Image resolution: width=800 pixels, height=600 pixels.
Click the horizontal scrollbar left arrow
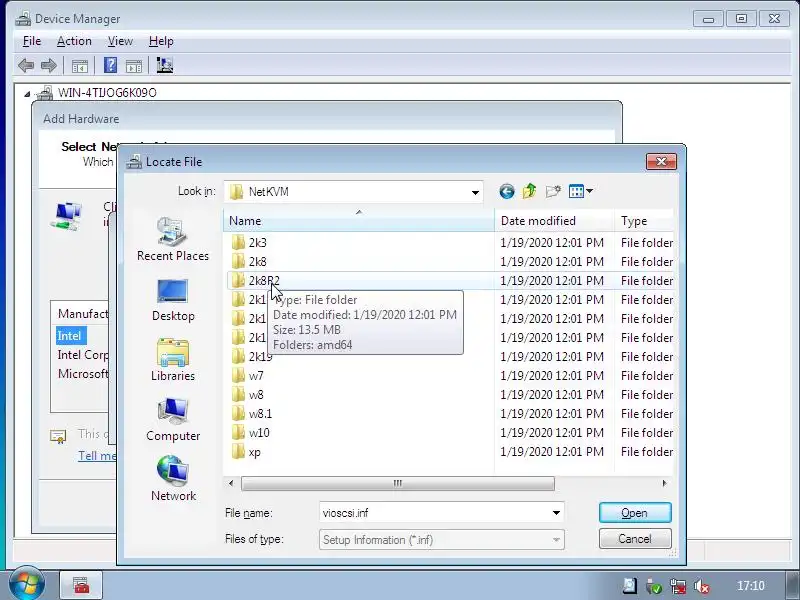coord(231,483)
